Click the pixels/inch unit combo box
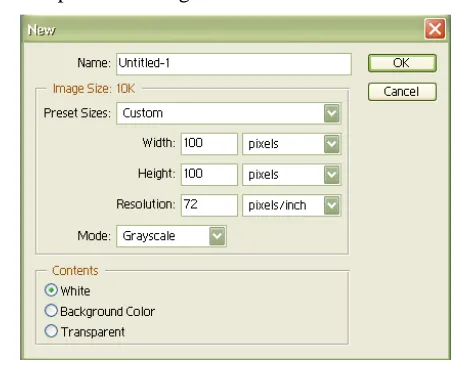Screen dimensions: 458x370 click(x=292, y=205)
